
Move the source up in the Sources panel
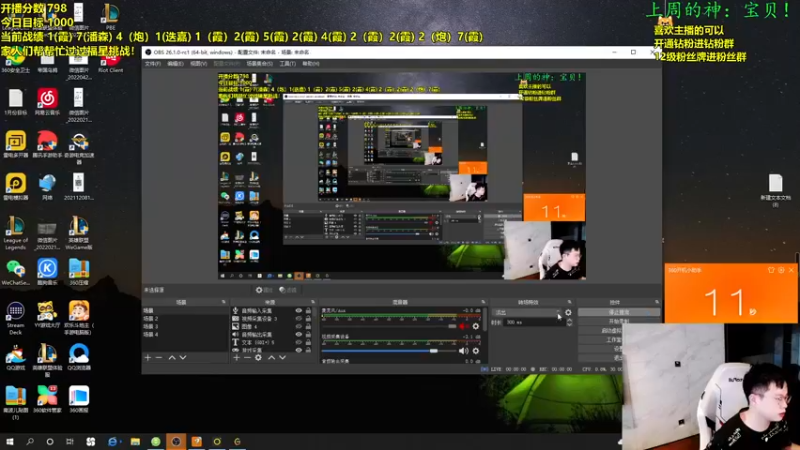point(271,358)
